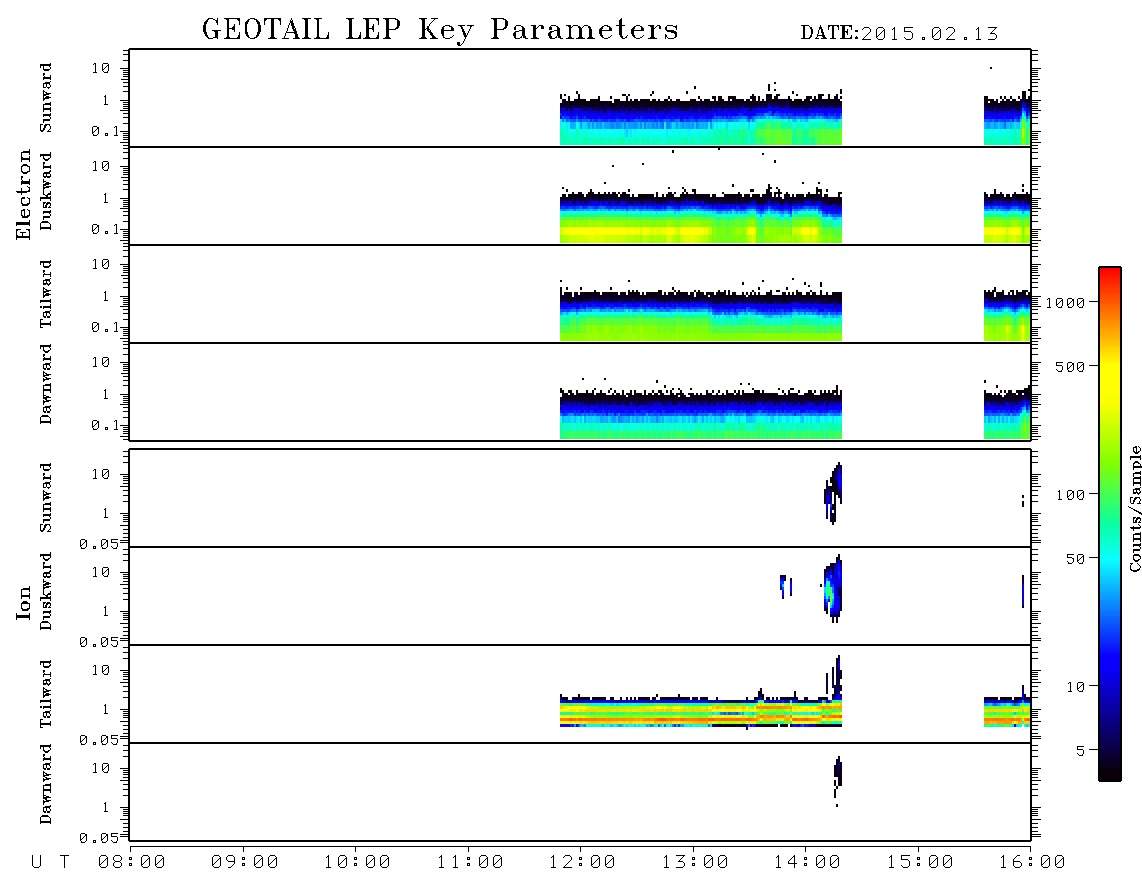This screenshot has height=880, width=1142.
Task: Click the 100 colorbar tick value
Action: 1069,495
